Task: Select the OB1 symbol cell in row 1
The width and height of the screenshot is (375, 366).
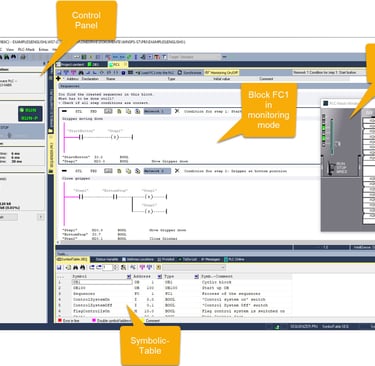Action: pos(102,282)
